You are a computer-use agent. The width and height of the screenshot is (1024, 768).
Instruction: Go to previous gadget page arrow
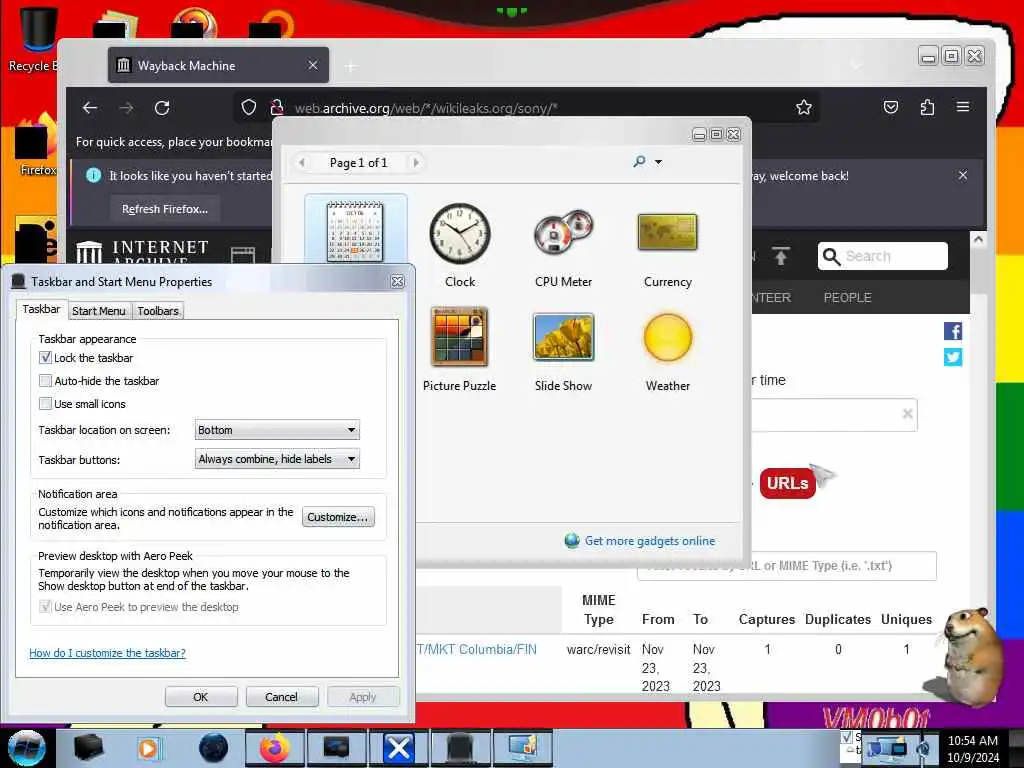point(302,163)
